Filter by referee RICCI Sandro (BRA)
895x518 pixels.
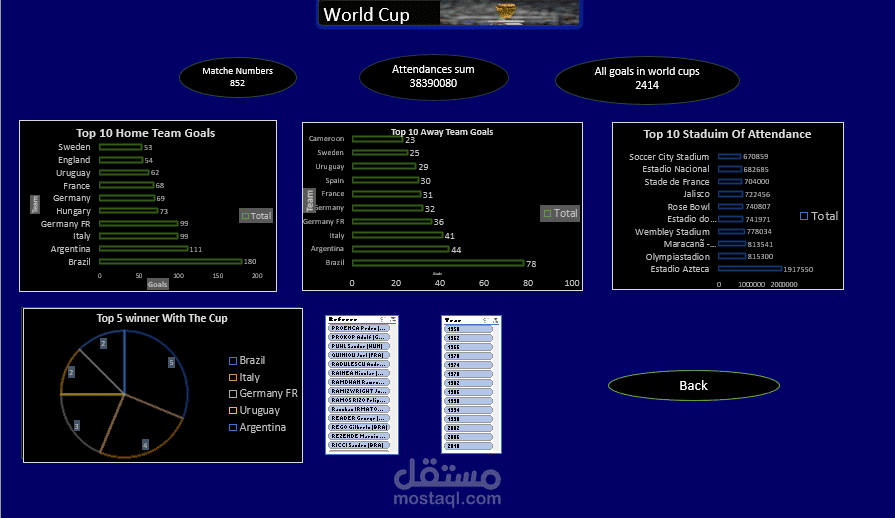tap(358, 445)
